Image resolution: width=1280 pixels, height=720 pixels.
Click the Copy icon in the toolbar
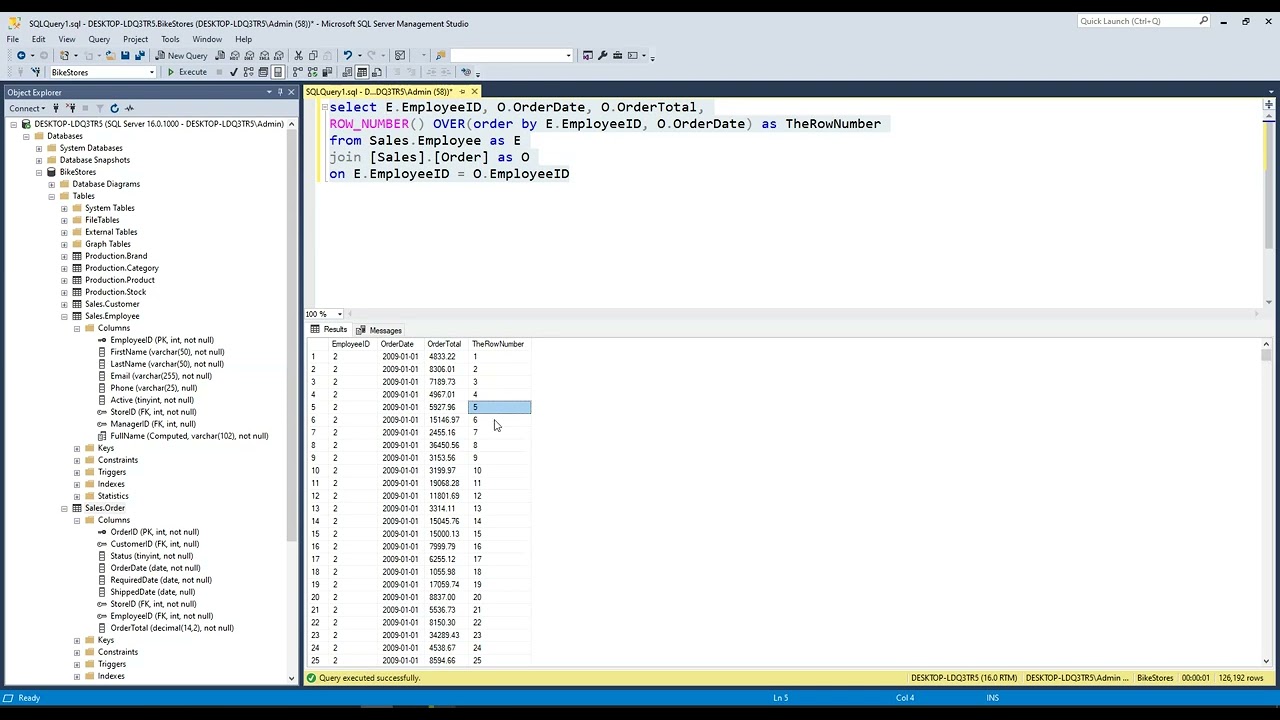(313, 55)
